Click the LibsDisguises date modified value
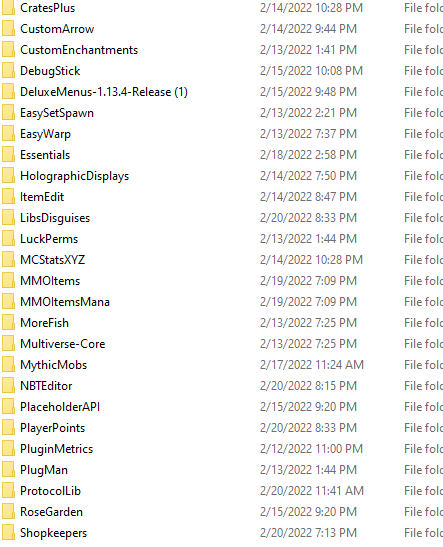443x547 pixels. tap(308, 218)
